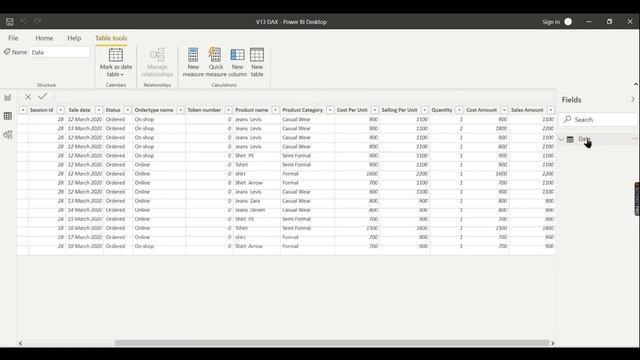Viewport: 640px width, 360px height.
Task: Switch to the Help tab
Action: [74, 38]
